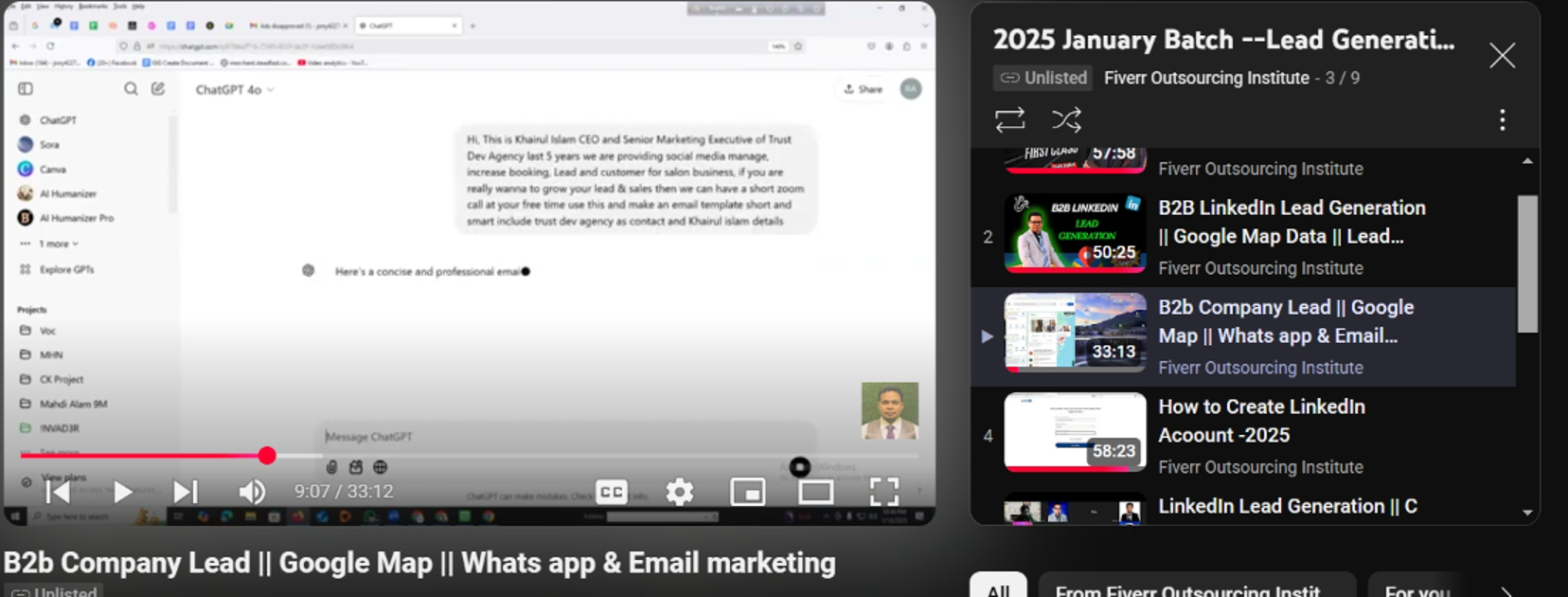Select the B2b Company Lead playlist entry title
This screenshot has height=597, width=1568.
[1286, 321]
